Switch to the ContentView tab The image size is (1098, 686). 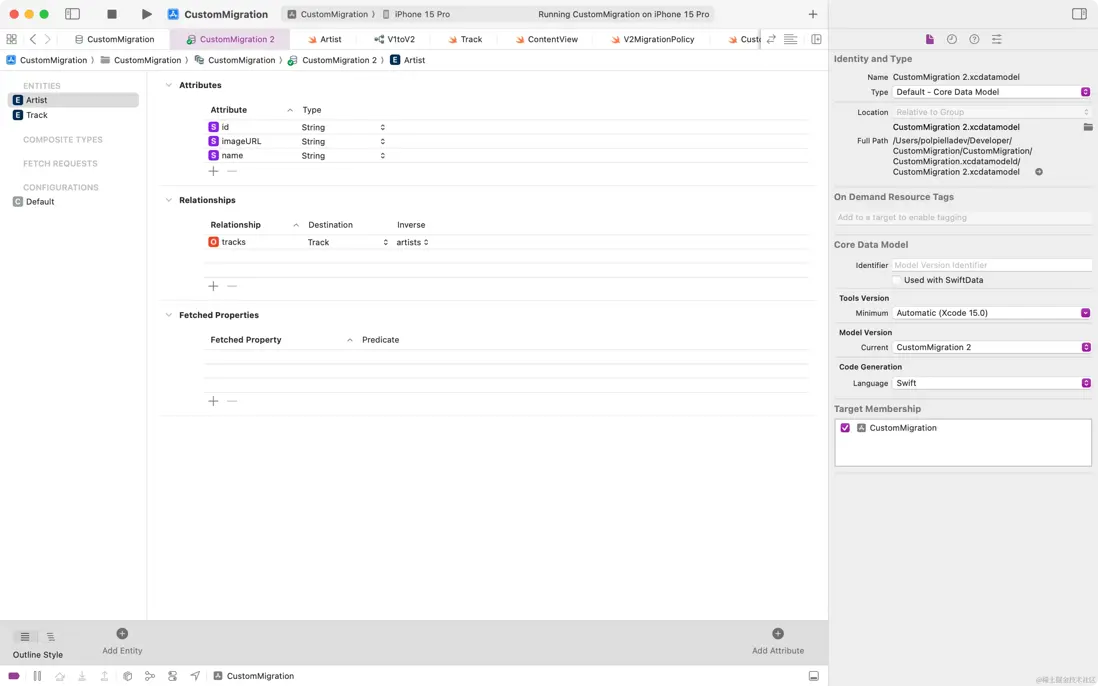(x=546, y=39)
